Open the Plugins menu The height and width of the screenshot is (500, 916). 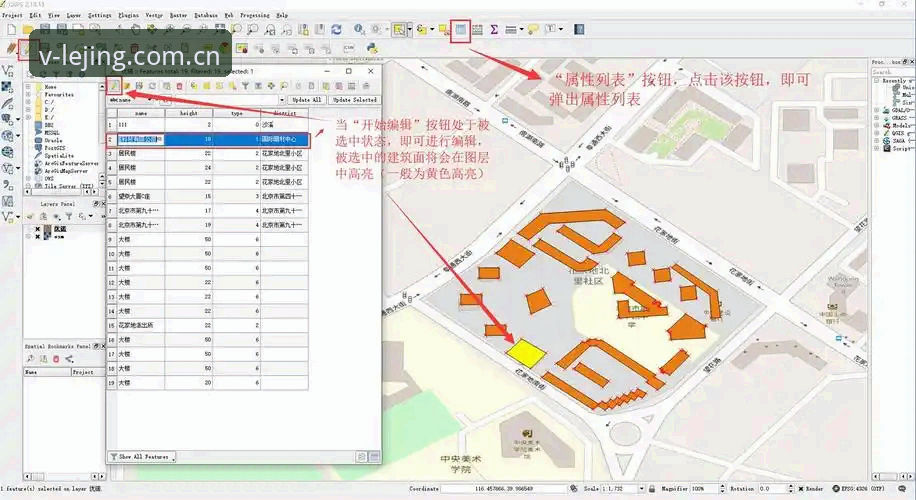(x=128, y=15)
